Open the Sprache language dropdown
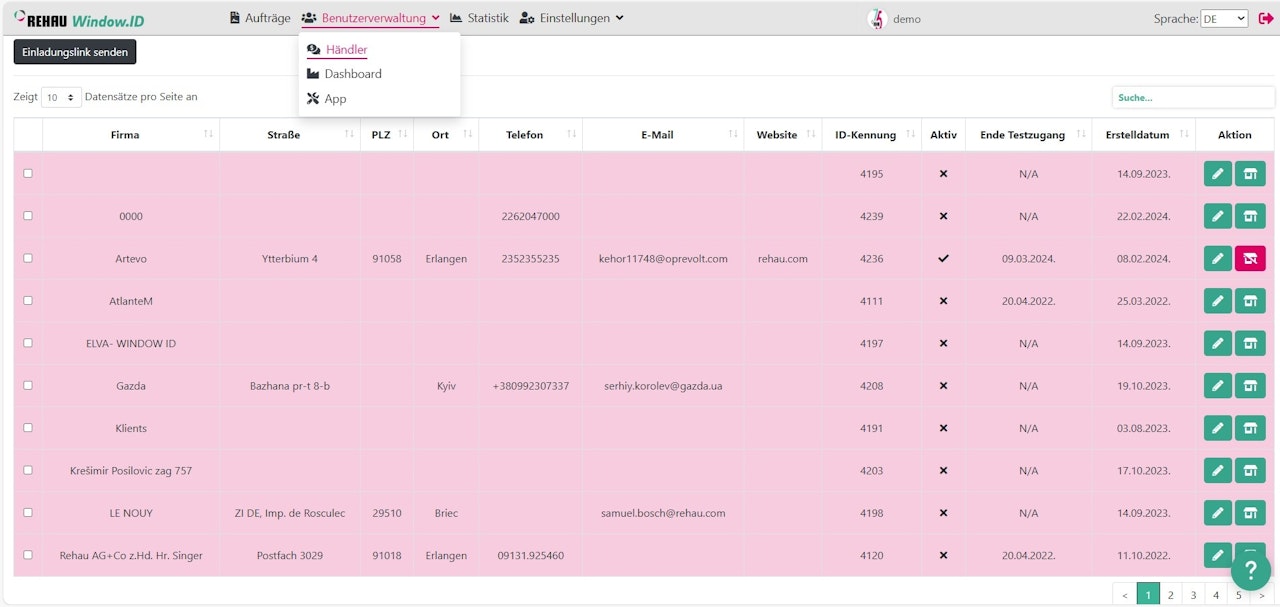This screenshot has width=1280, height=607. pyautogui.click(x=1224, y=19)
